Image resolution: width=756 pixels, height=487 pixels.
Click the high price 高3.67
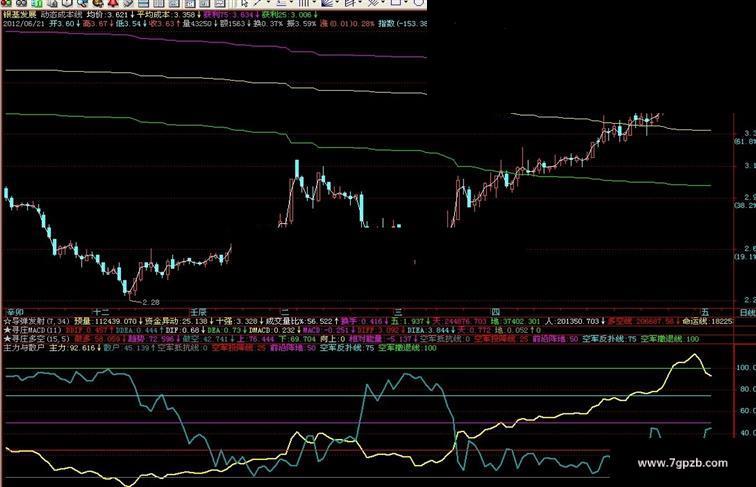[95, 23]
